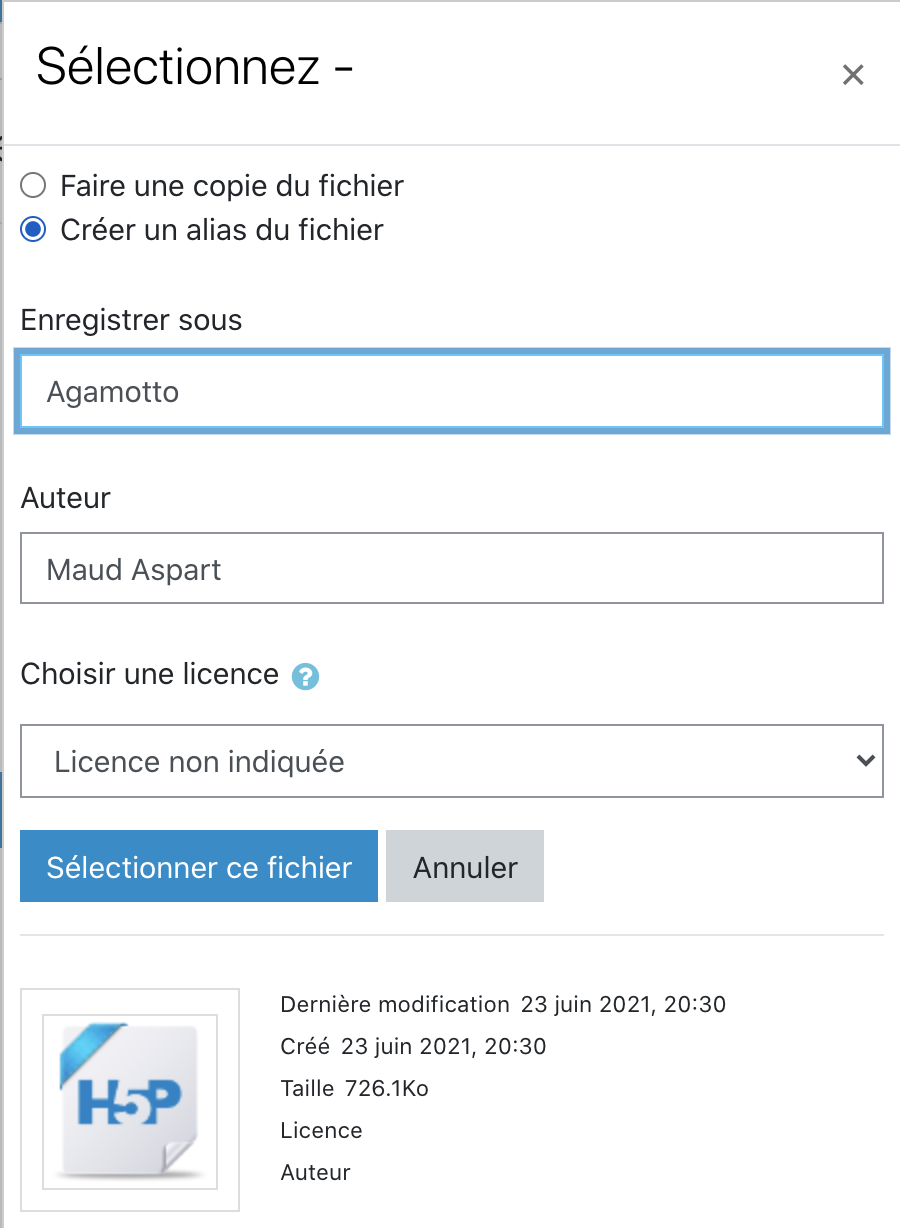Click the H5P file thumbnail icon
900x1228 pixels.
tap(130, 1098)
